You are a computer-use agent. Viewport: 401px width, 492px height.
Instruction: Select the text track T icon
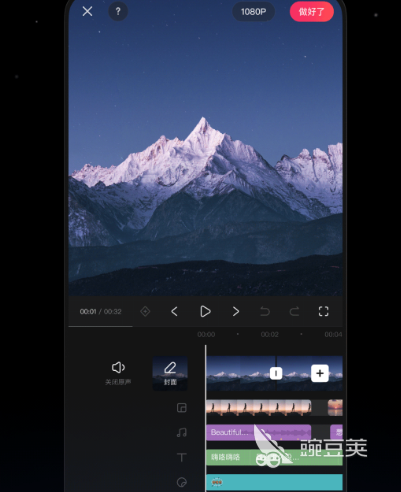182,457
